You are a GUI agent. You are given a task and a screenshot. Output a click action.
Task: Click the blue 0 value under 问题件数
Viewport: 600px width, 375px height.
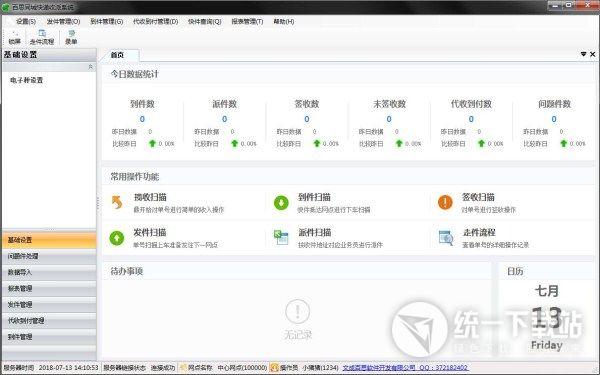click(x=554, y=119)
